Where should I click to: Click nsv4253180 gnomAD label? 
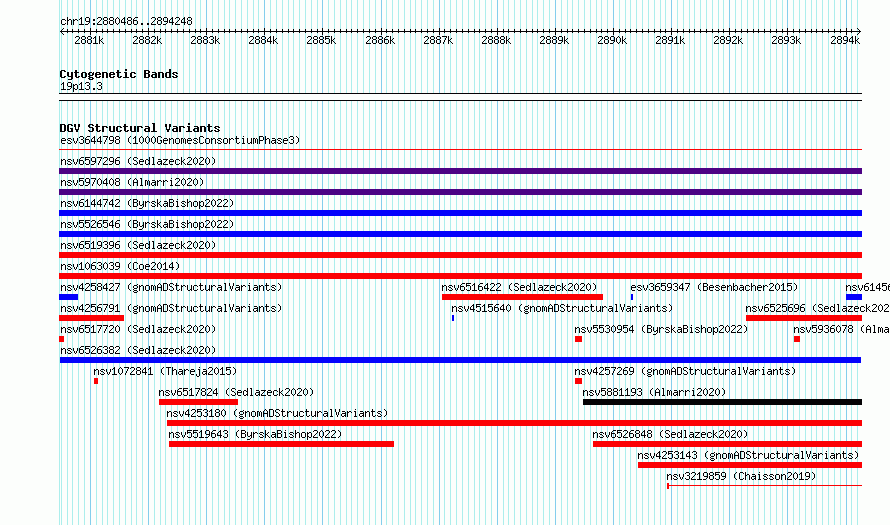tap(277, 413)
